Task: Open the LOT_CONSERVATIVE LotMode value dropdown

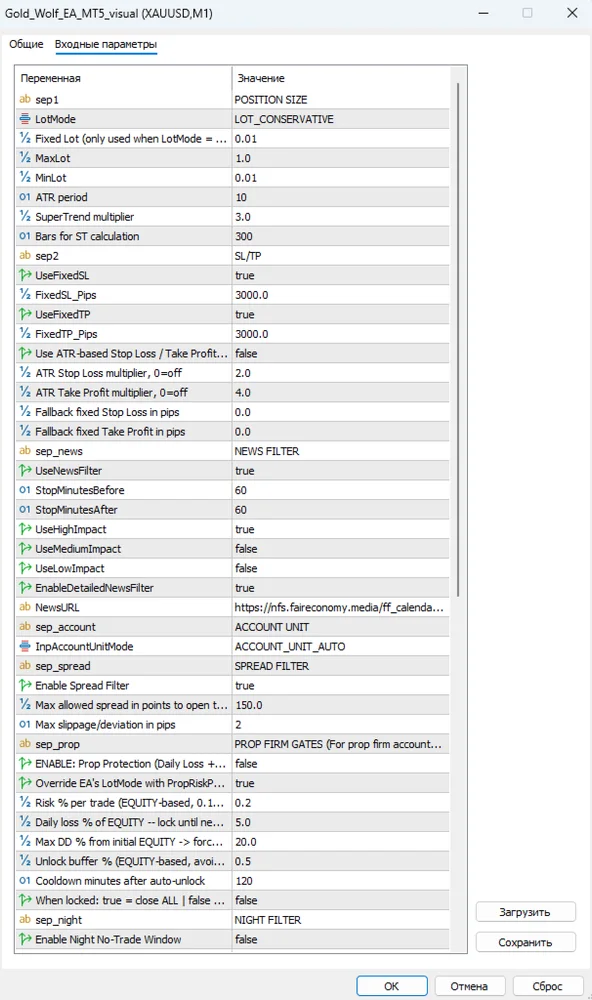Action: coord(341,119)
